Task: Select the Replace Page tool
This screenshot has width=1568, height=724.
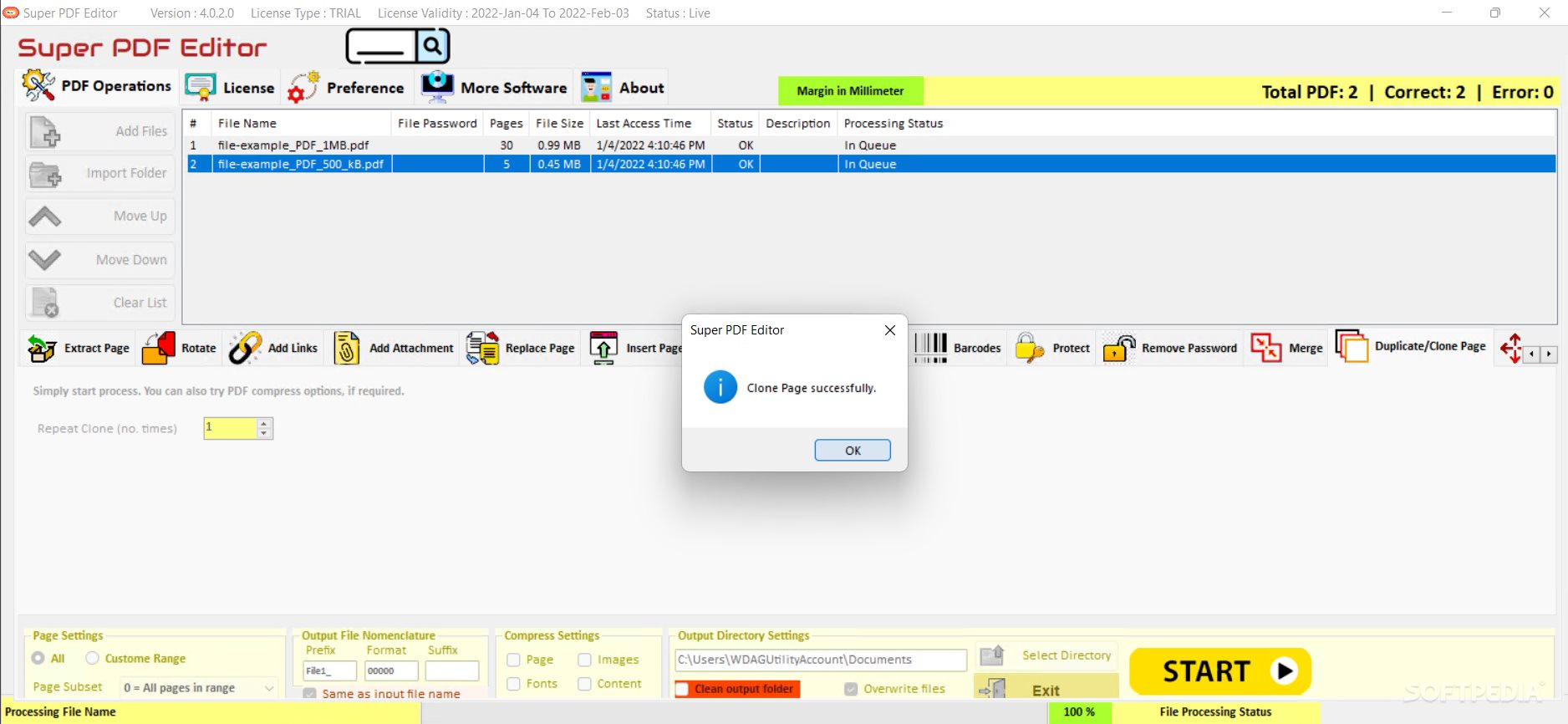Action: (521, 348)
